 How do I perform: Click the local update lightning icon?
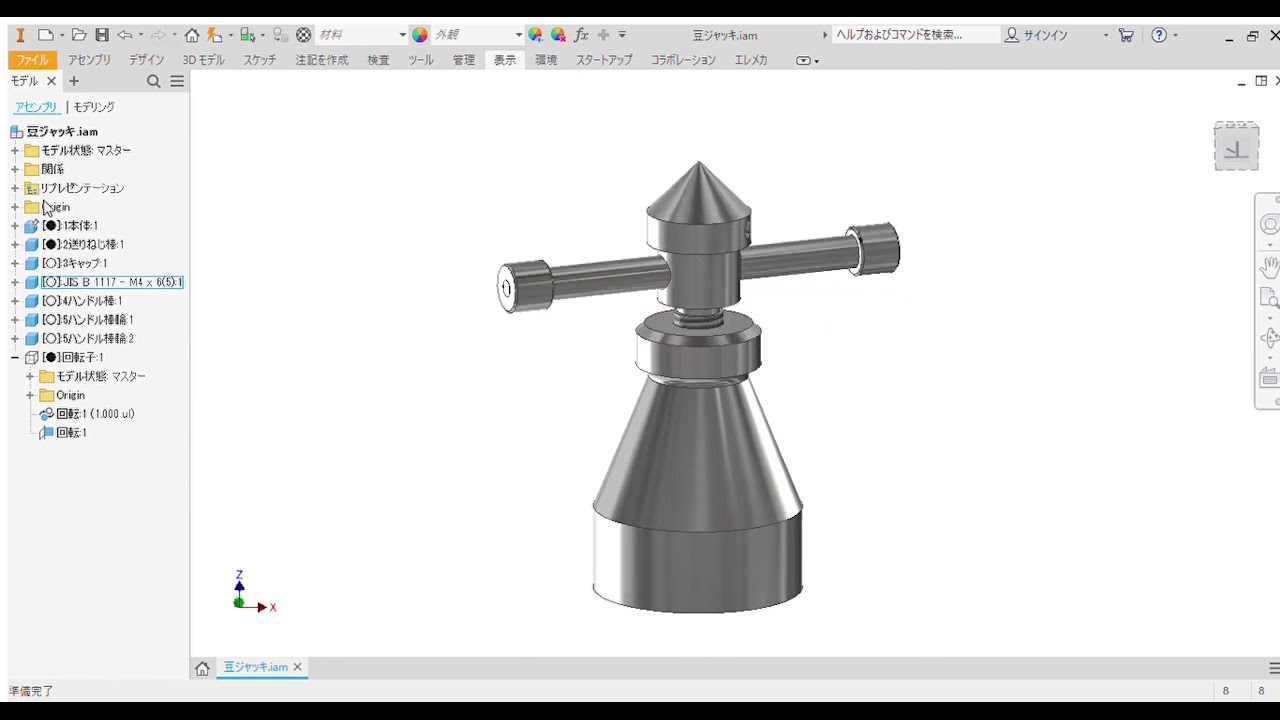point(214,35)
